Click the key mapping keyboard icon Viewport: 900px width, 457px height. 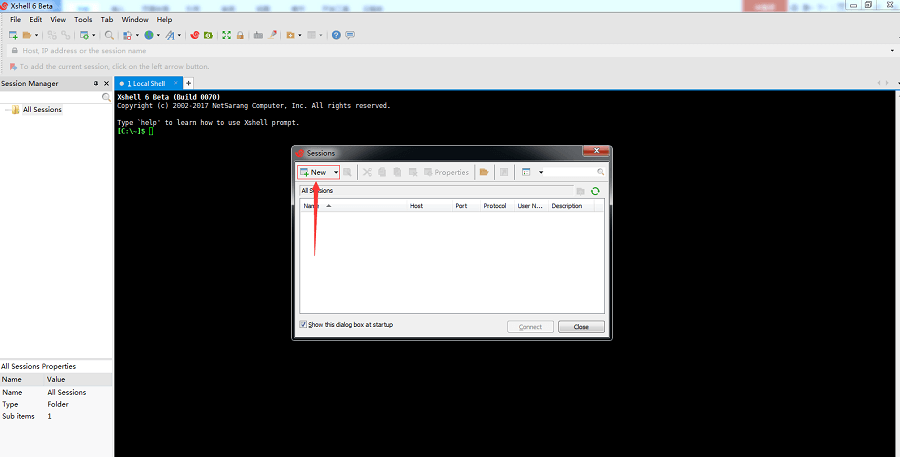pyautogui.click(x=258, y=35)
